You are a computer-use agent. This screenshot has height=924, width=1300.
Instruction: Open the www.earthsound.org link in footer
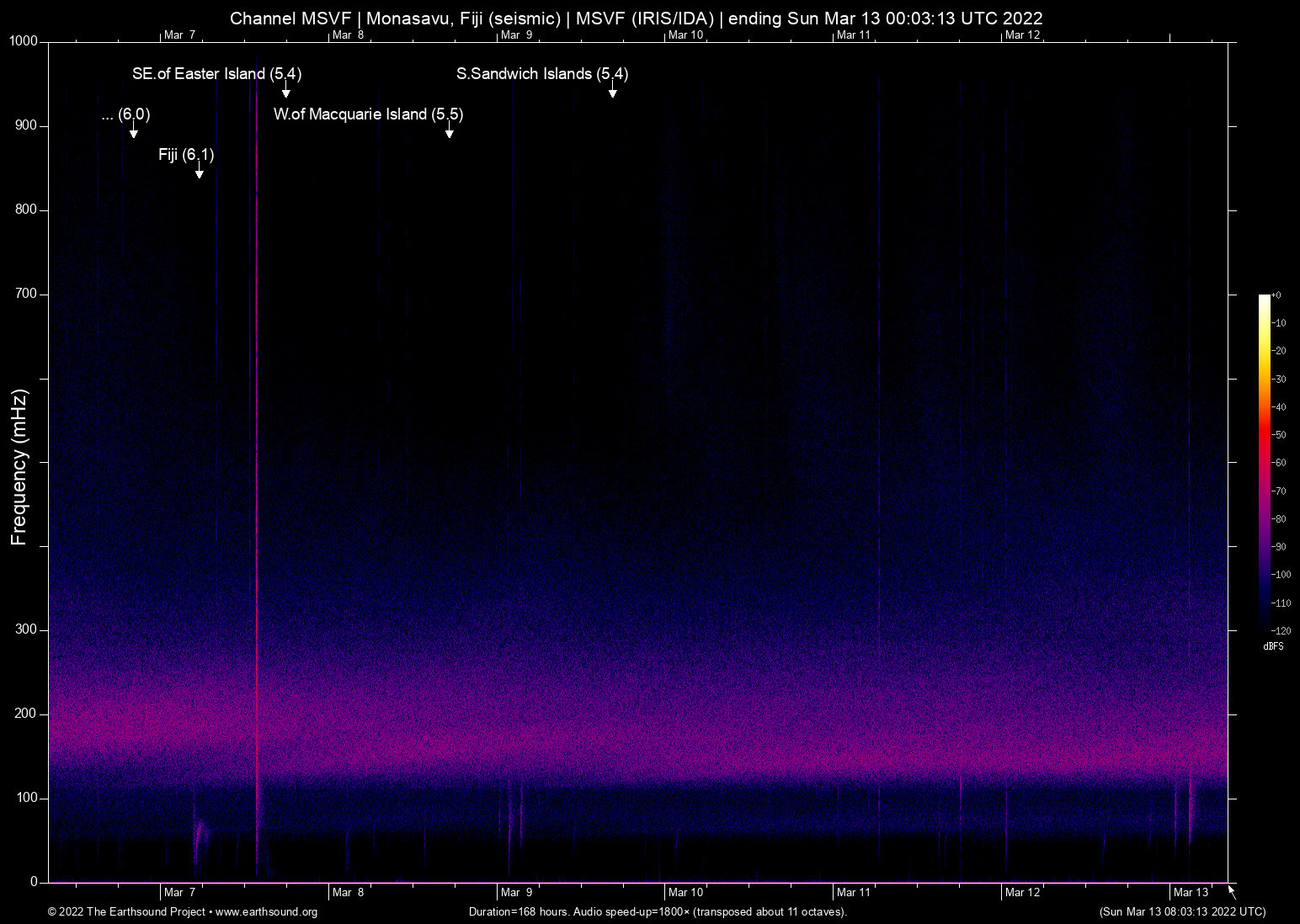[x=266, y=911]
